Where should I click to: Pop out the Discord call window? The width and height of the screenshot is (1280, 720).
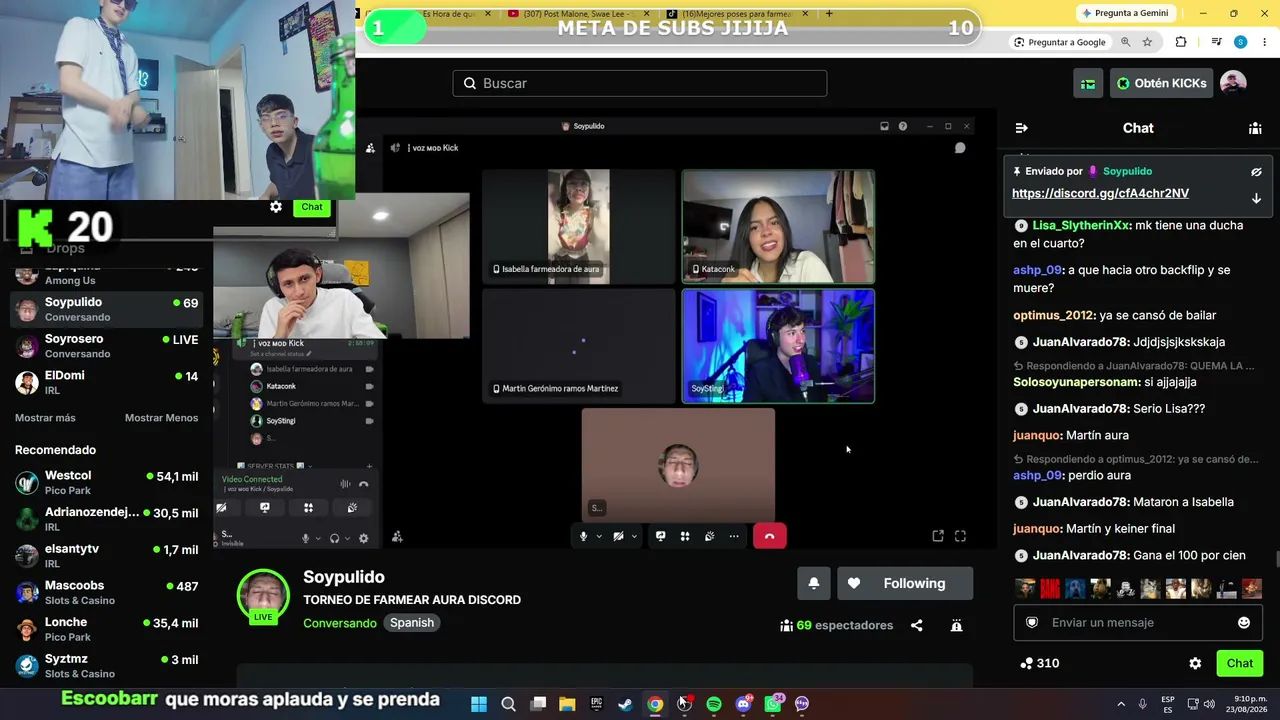938,536
